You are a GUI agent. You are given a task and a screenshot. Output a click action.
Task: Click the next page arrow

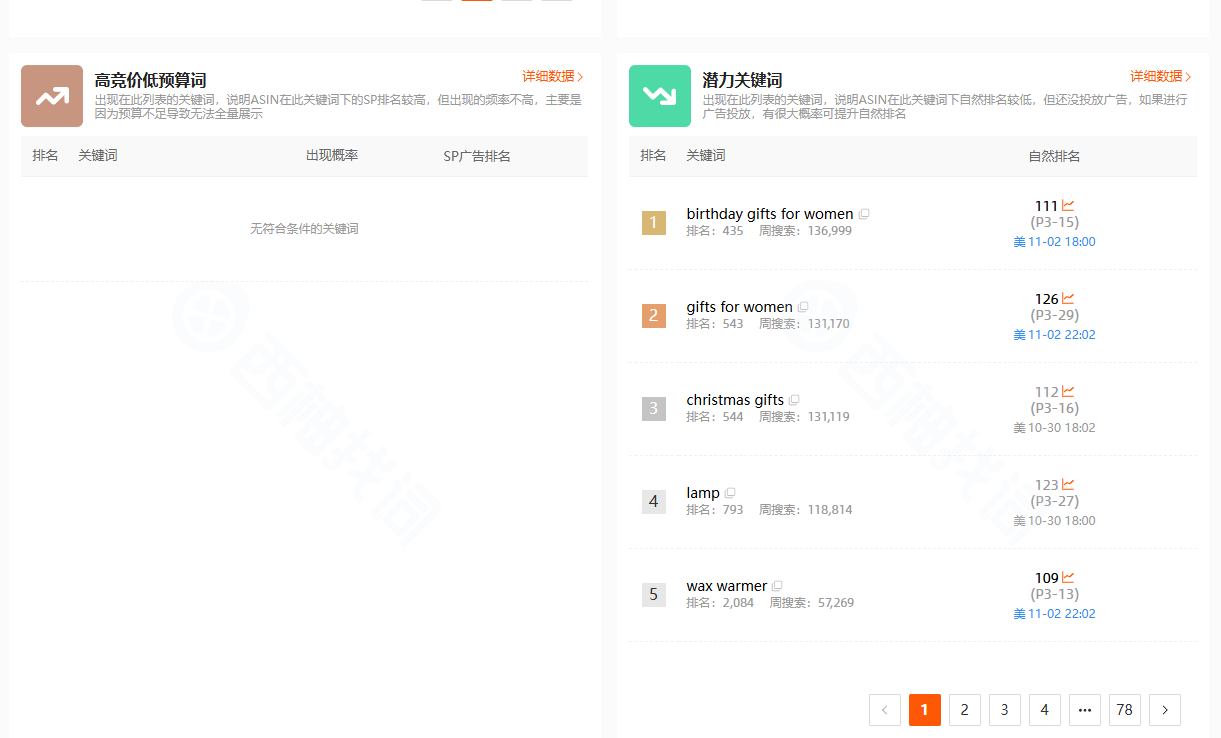pyautogui.click(x=1164, y=710)
